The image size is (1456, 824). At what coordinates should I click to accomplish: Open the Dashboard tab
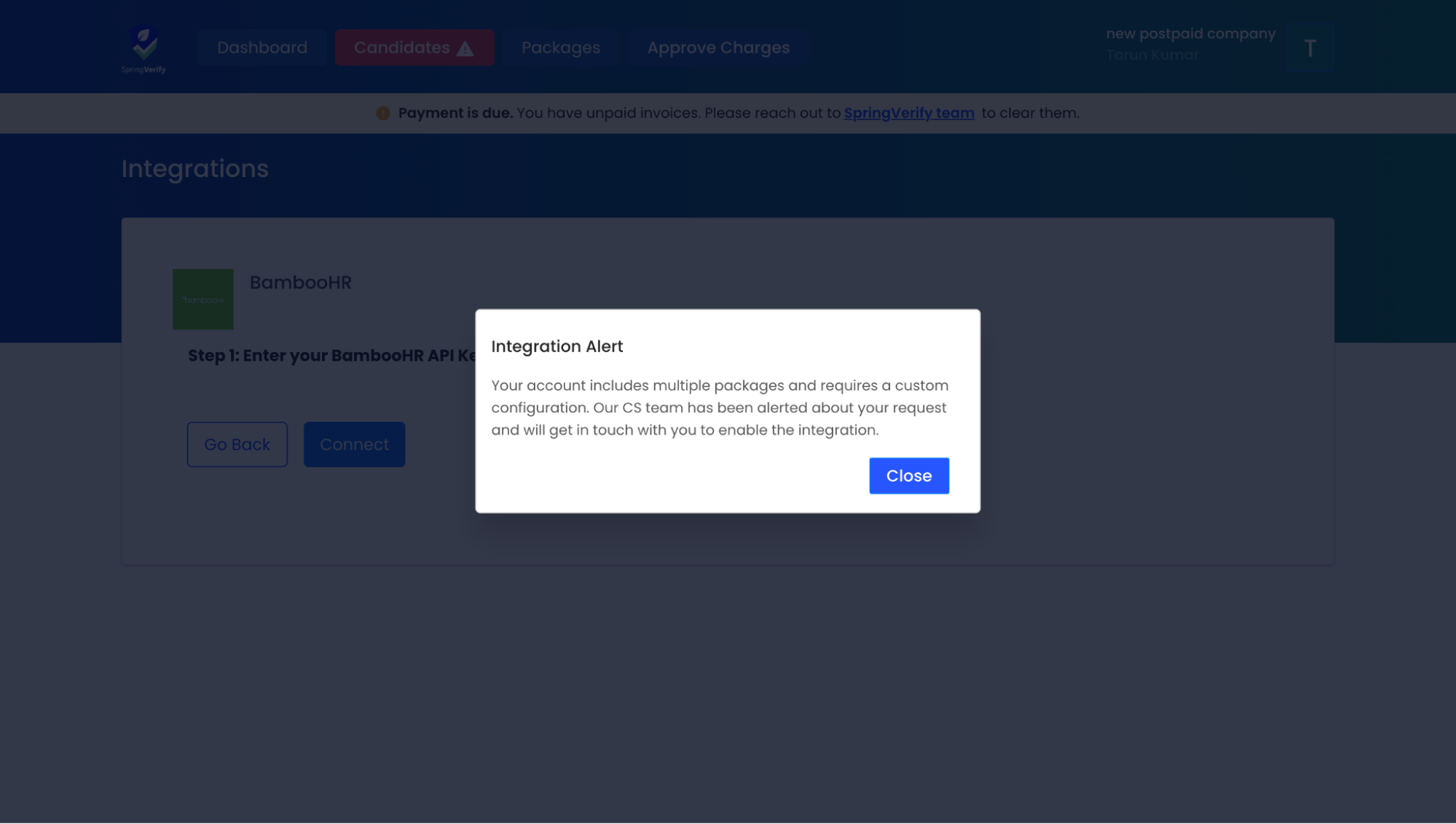(x=262, y=48)
